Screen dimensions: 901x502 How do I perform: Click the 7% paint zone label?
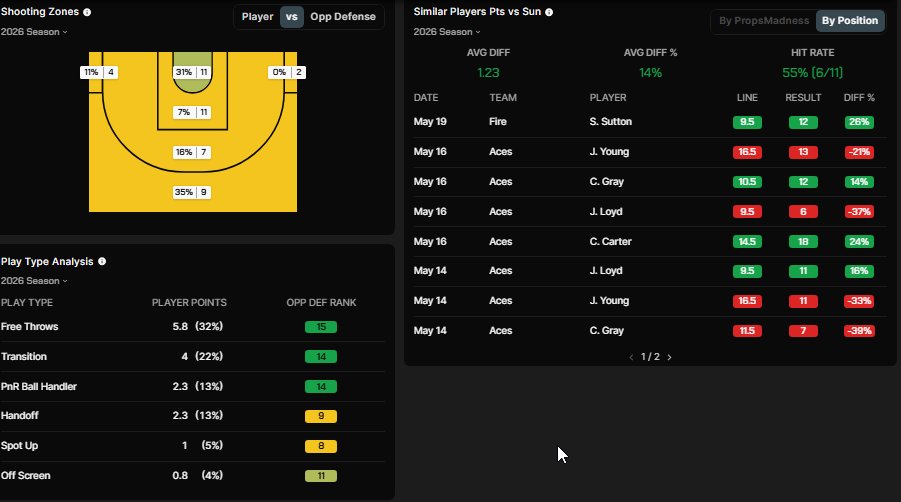pos(192,113)
